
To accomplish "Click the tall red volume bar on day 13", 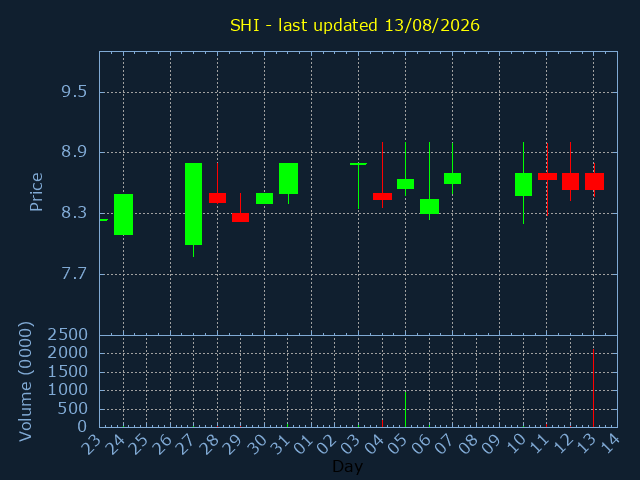I will [593, 388].
